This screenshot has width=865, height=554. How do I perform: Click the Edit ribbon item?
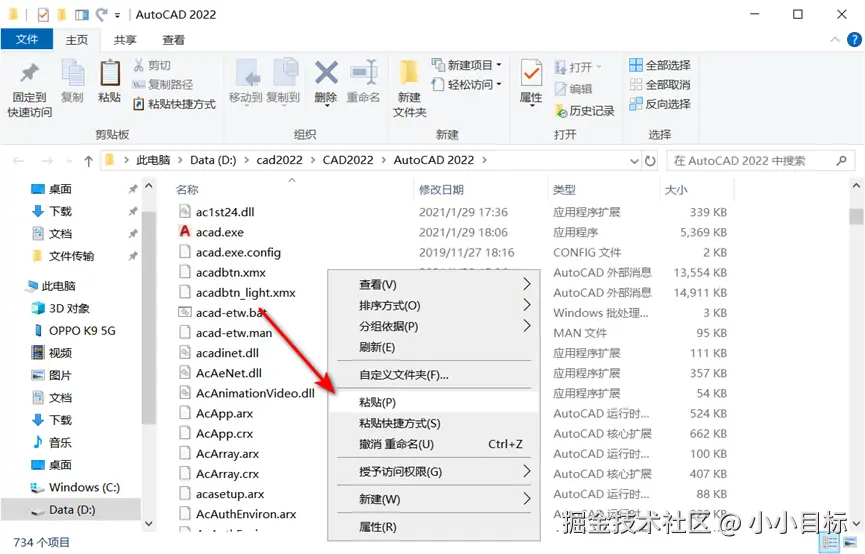(x=574, y=88)
